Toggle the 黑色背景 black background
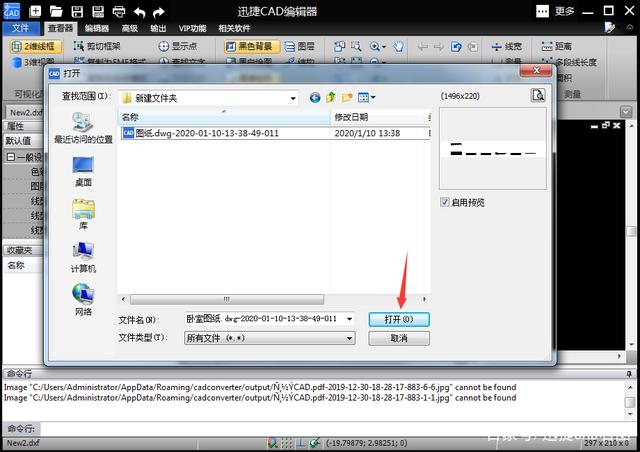 tap(251, 47)
